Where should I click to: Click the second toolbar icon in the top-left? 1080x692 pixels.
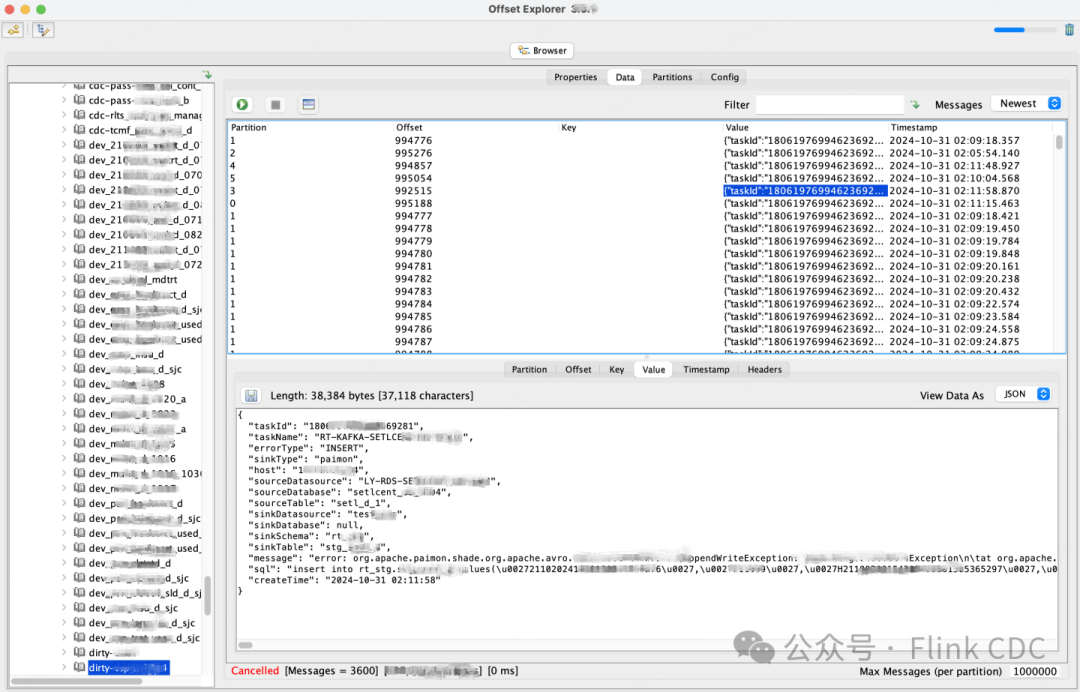click(43, 30)
